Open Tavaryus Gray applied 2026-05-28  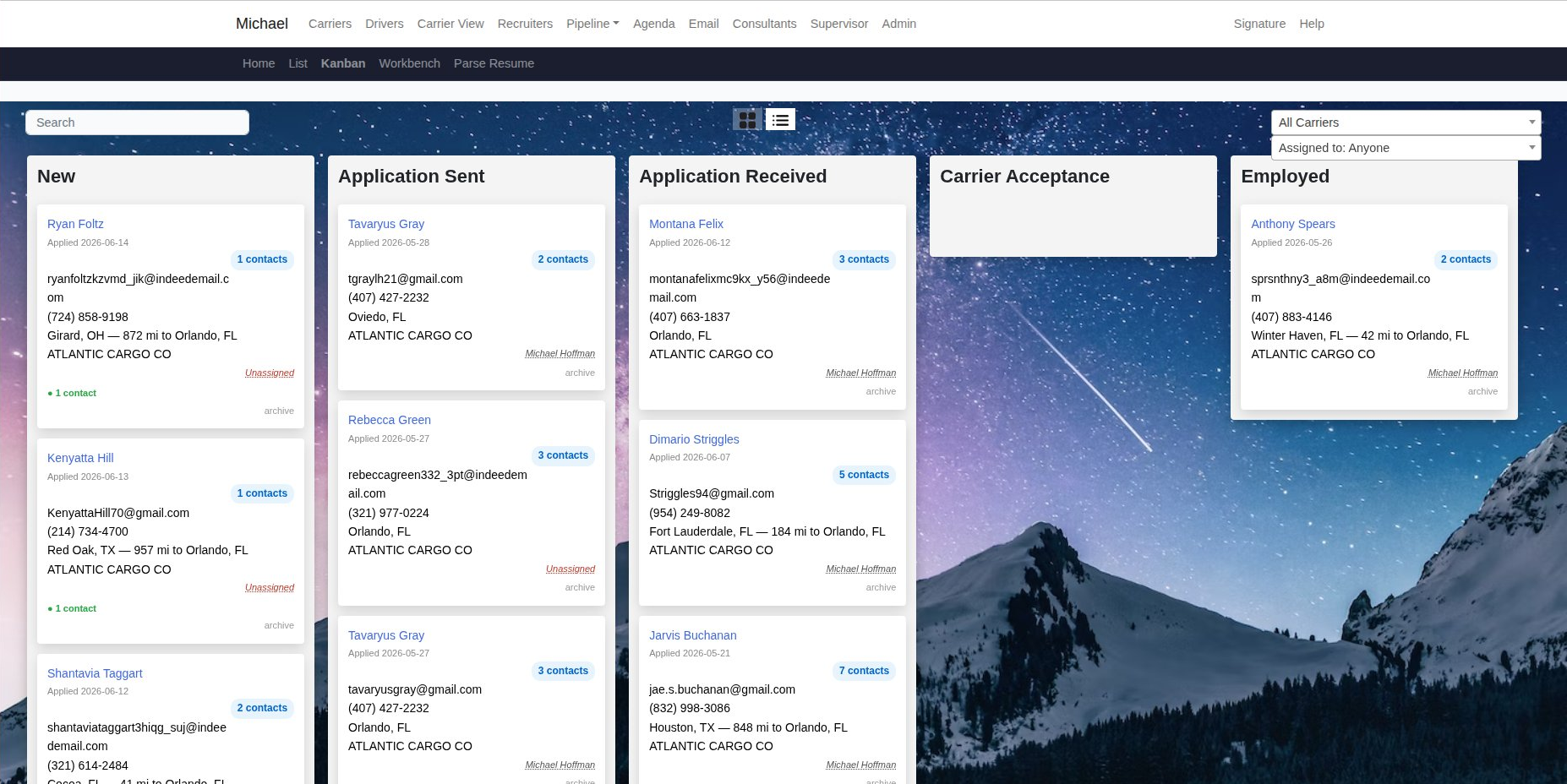click(x=386, y=224)
